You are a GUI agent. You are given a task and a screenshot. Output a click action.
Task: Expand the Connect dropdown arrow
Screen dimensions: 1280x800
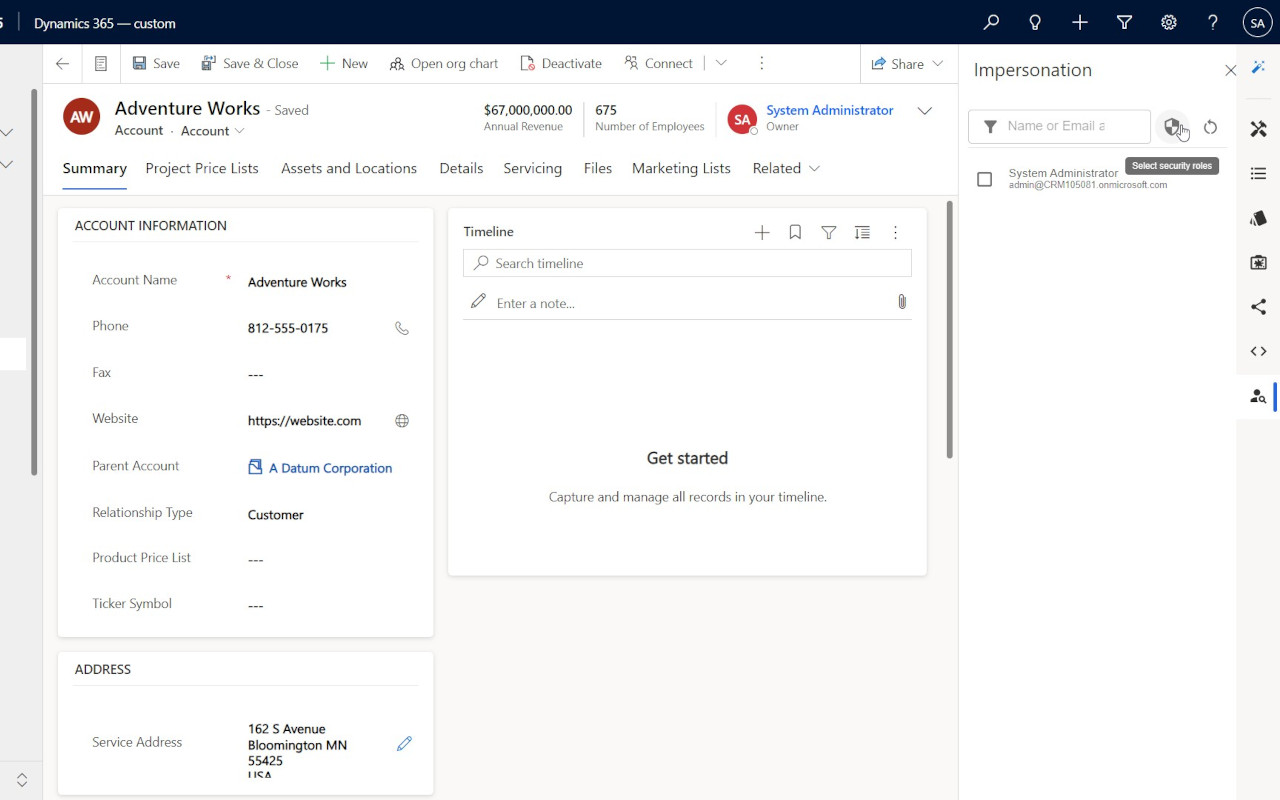721,63
